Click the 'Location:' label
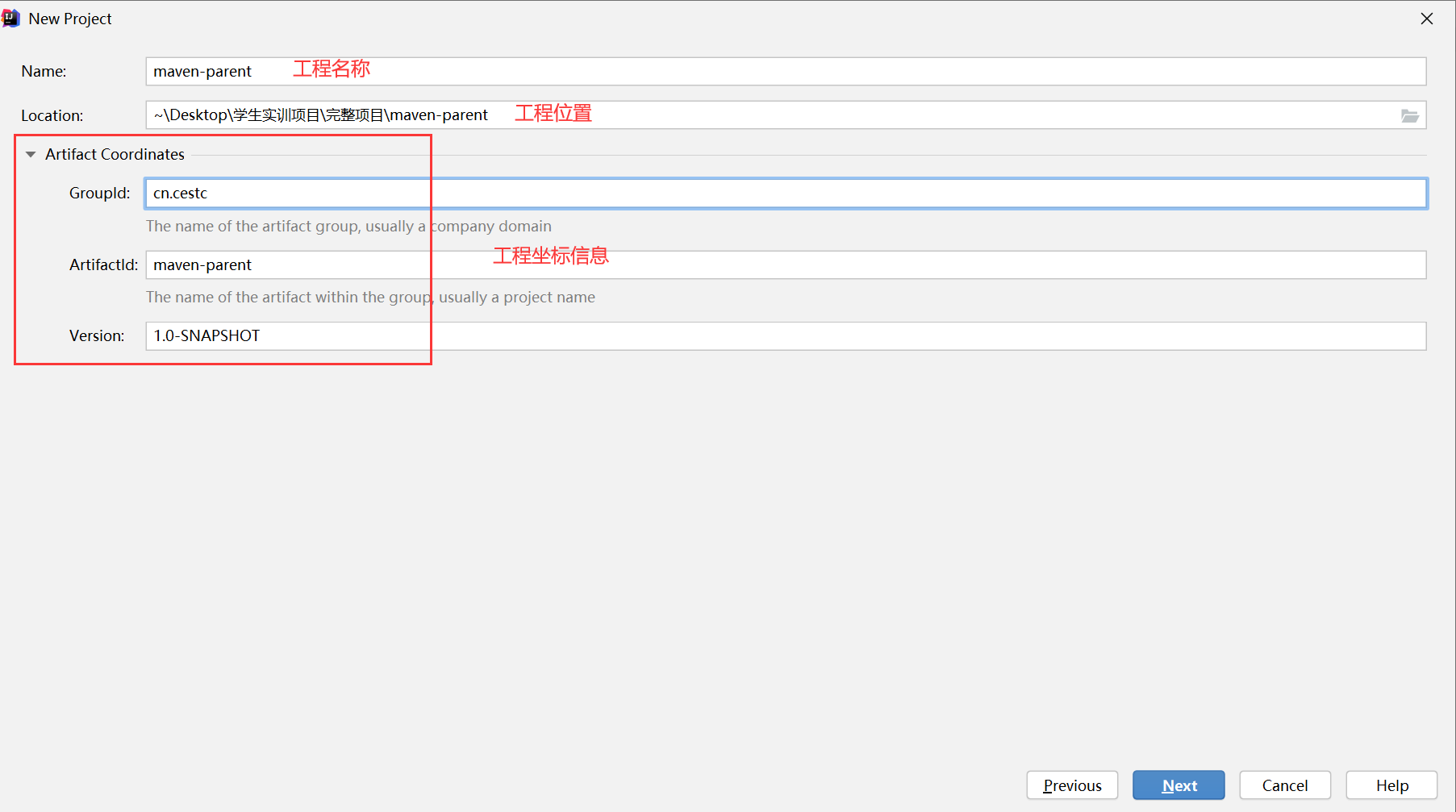1456x812 pixels. point(52,115)
